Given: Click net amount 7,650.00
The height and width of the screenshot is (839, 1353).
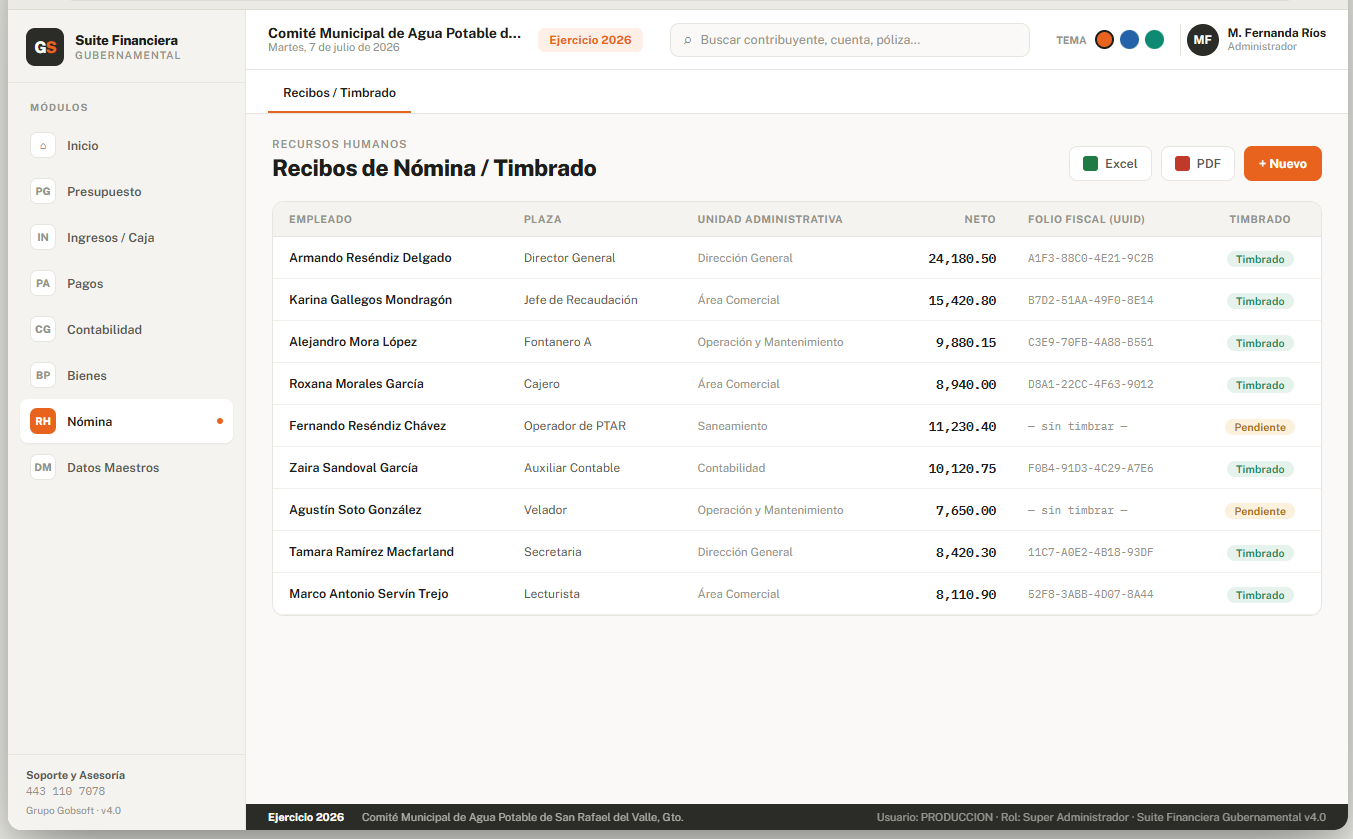Looking at the screenshot, I should (x=966, y=511).
